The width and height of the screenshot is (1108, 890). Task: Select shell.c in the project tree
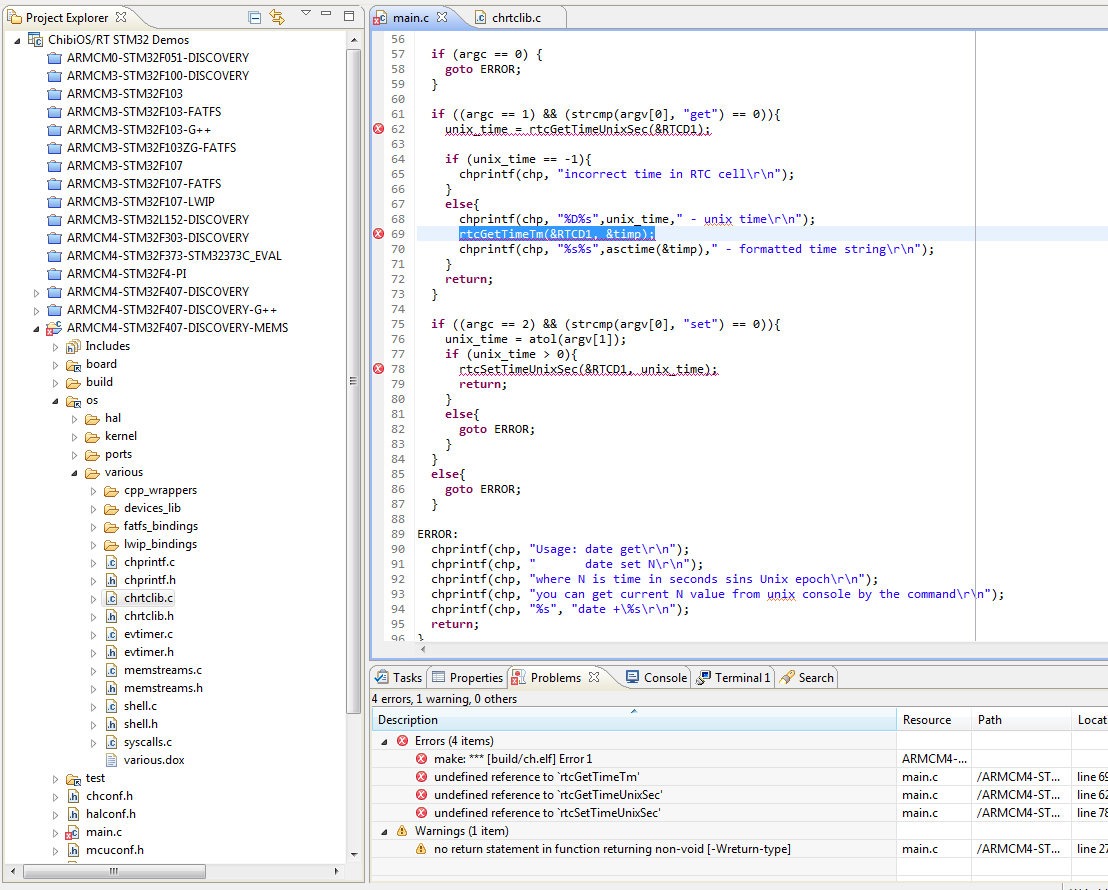140,706
